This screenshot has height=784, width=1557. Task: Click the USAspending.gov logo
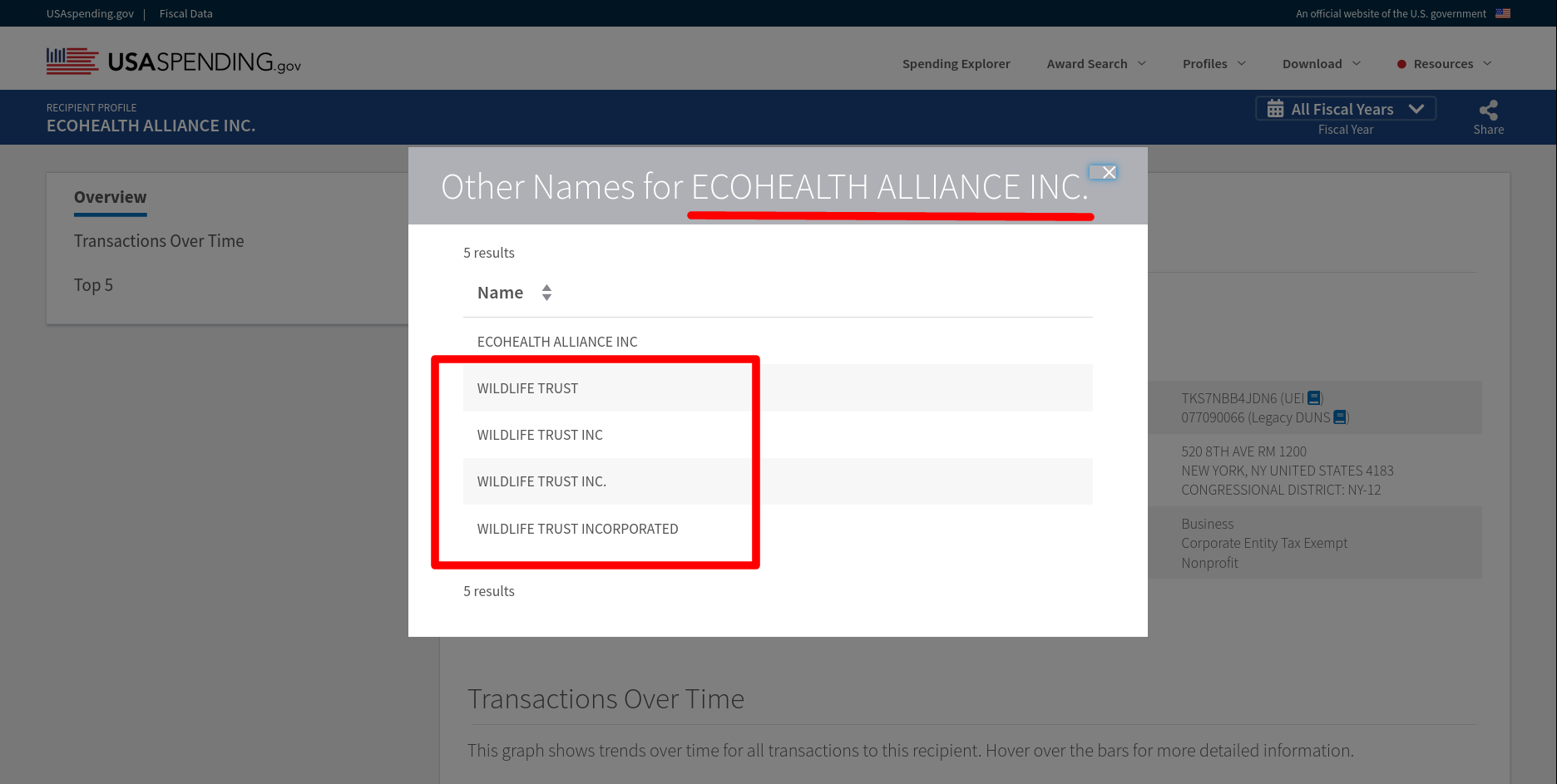tap(174, 62)
